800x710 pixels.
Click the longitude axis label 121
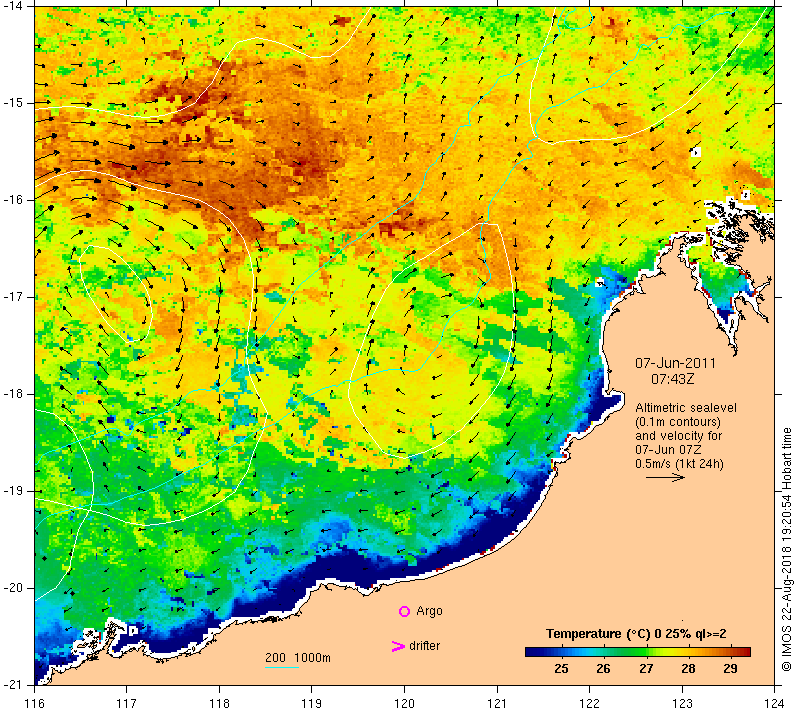[497, 703]
